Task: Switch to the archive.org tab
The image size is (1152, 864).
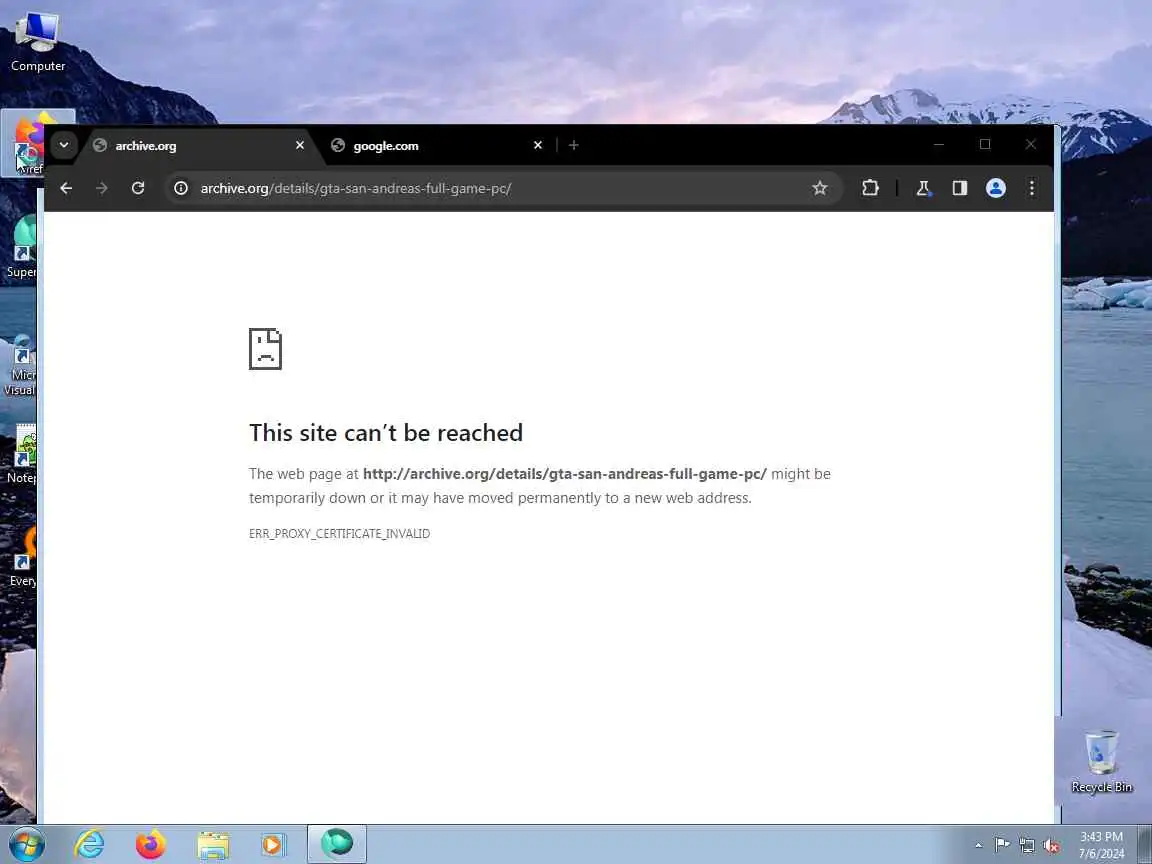Action: [198, 145]
